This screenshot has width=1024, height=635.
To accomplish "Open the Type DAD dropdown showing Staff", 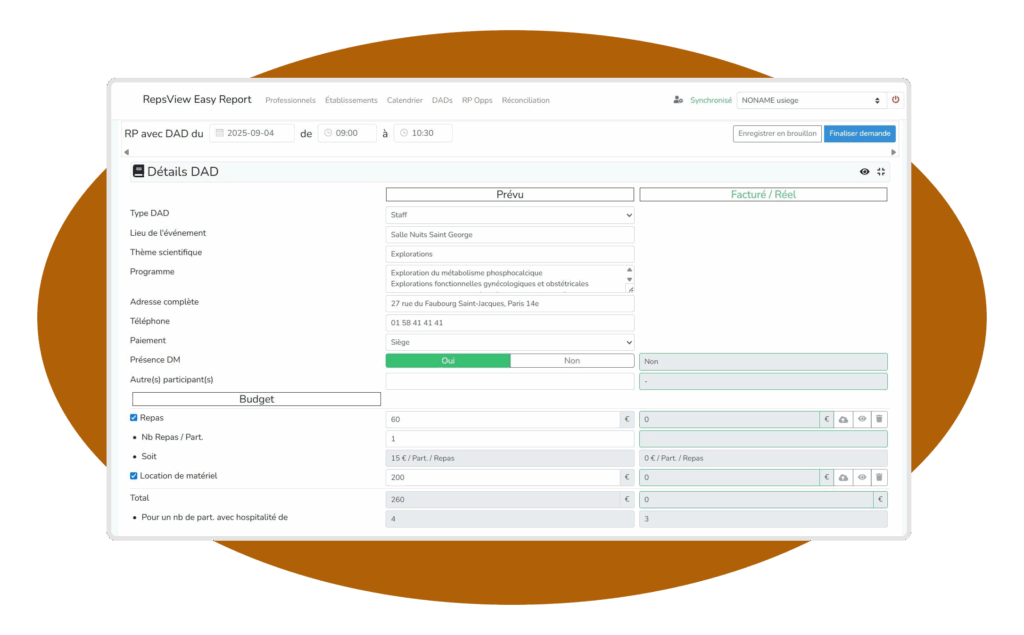I will pos(510,215).
